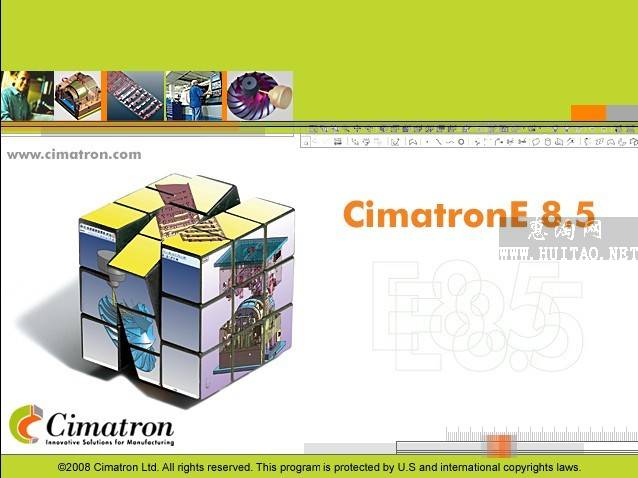This screenshot has width=638, height=478.
Task: Click the print-like icon in toolbar strip
Action: (x=337, y=142)
